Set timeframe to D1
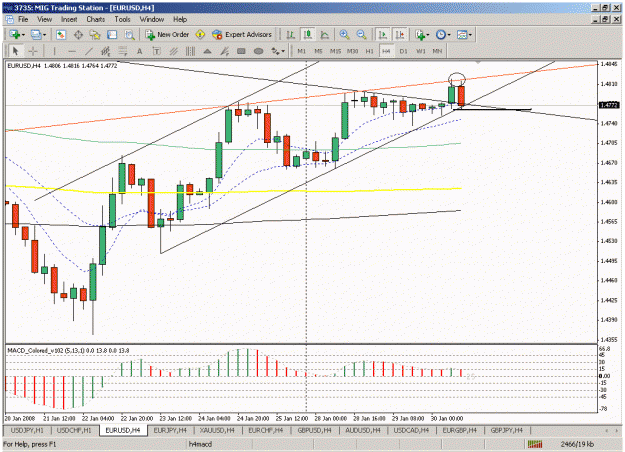This screenshot has height=452, width=625. click(403, 51)
